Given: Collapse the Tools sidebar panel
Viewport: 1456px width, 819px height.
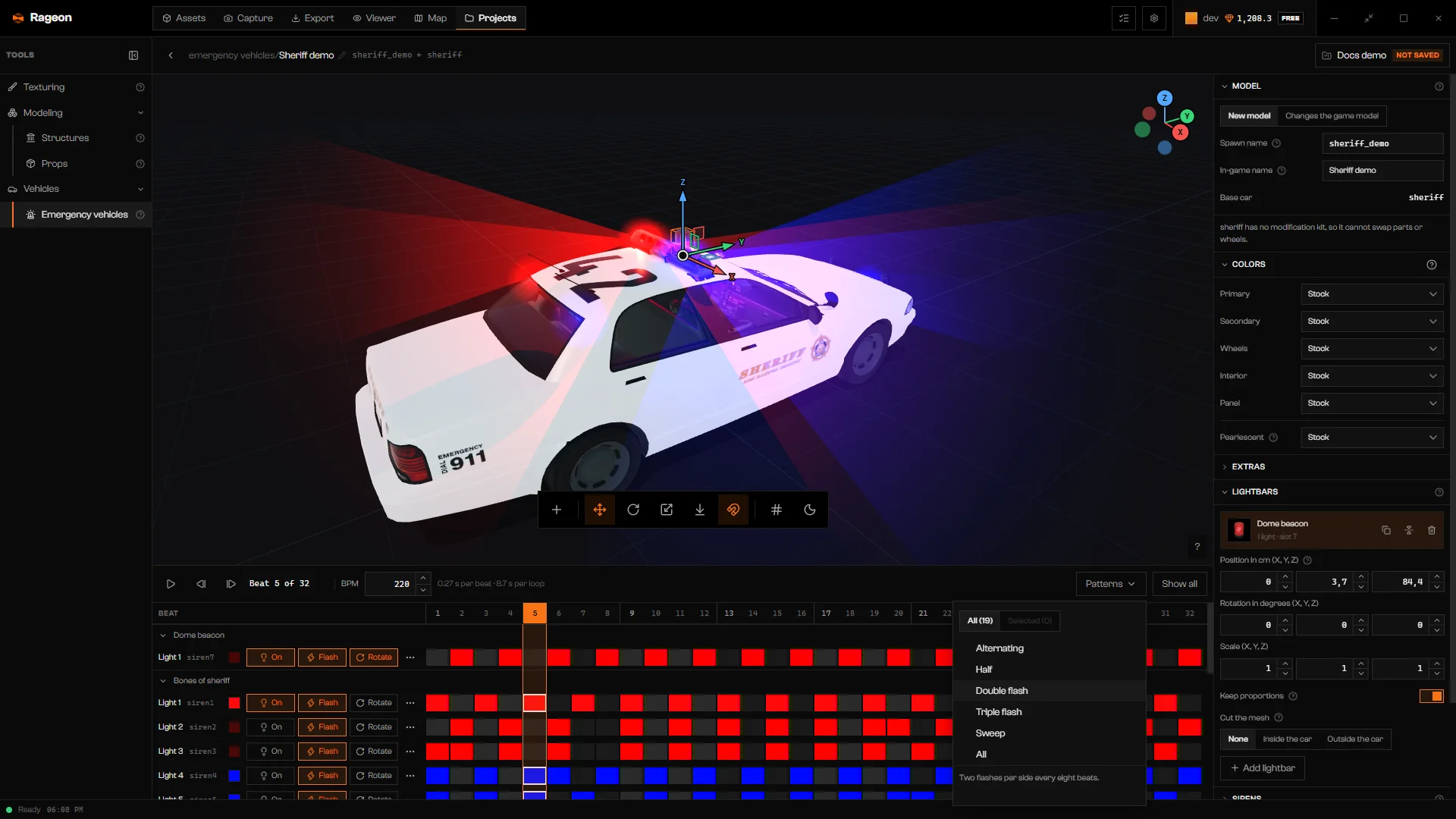Looking at the screenshot, I should pyautogui.click(x=133, y=55).
